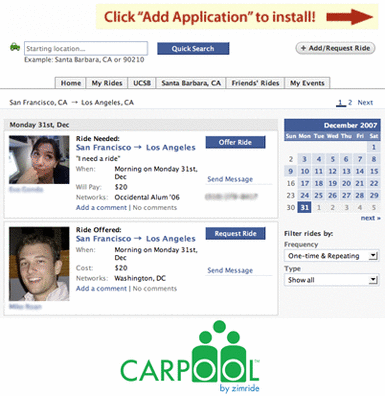Image resolution: width=385 pixels, height=396 pixels.
Task: Select the Santa Barbara, CA tab
Action: point(191,83)
